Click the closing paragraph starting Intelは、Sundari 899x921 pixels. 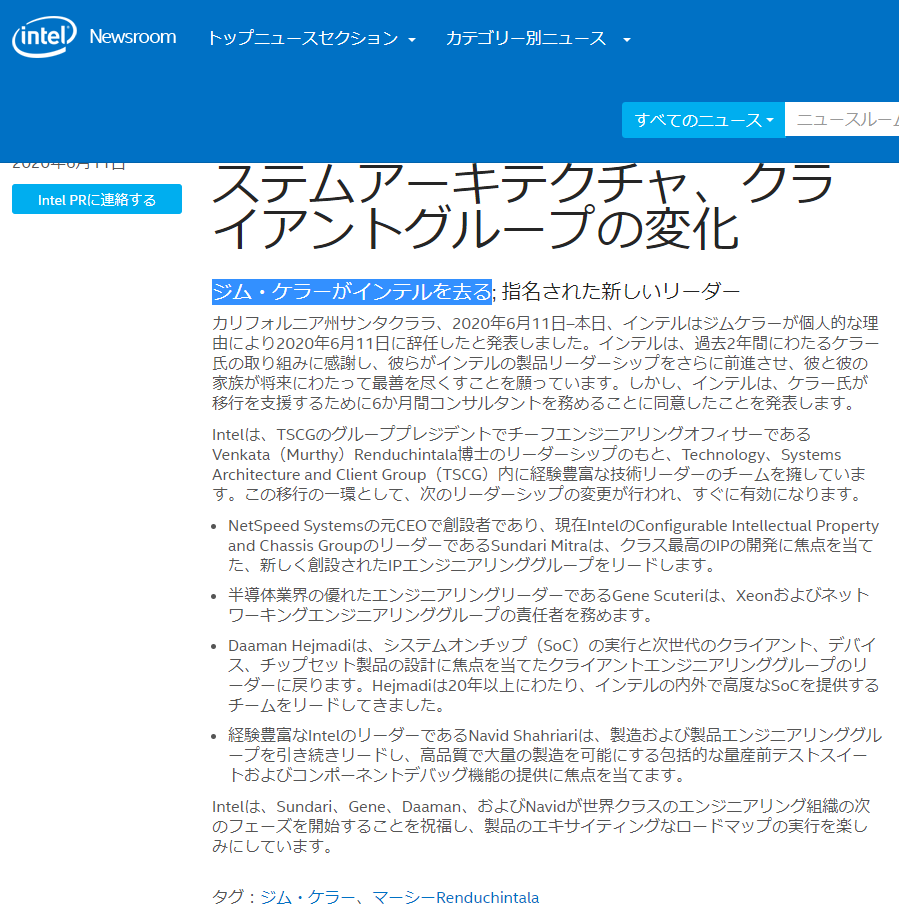point(540,826)
